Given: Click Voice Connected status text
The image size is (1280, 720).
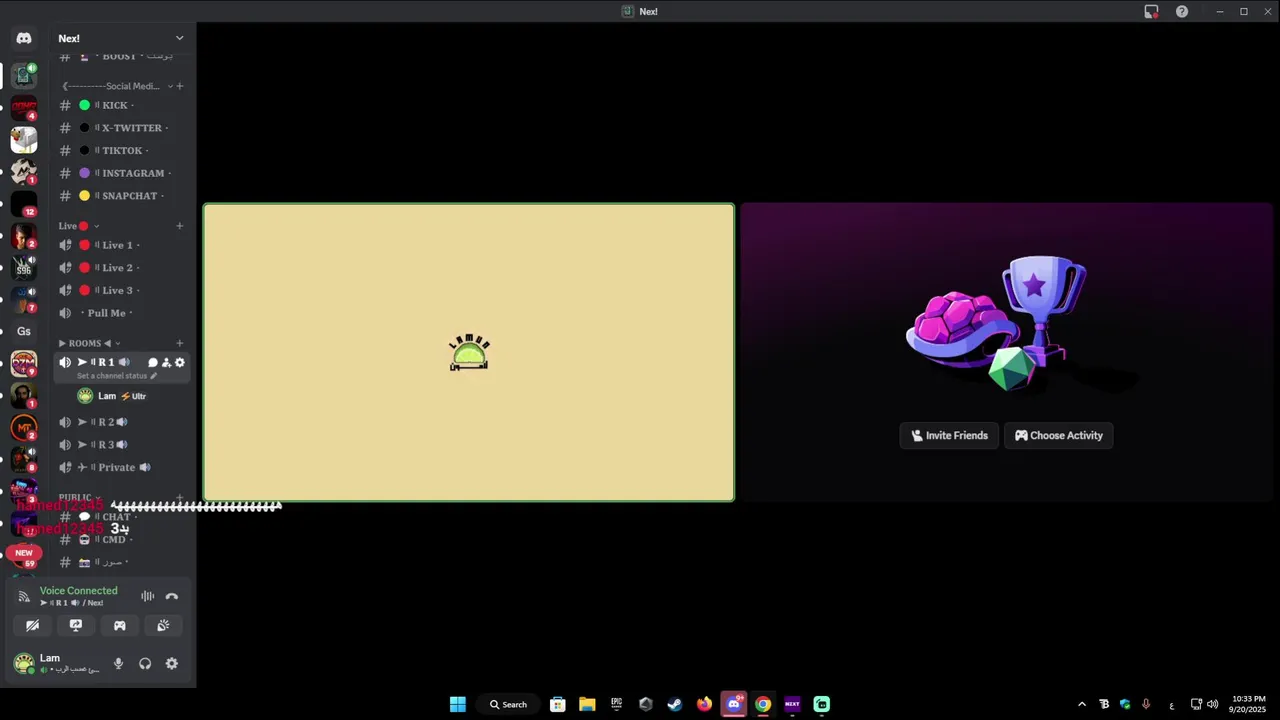Looking at the screenshot, I should 78,591.
